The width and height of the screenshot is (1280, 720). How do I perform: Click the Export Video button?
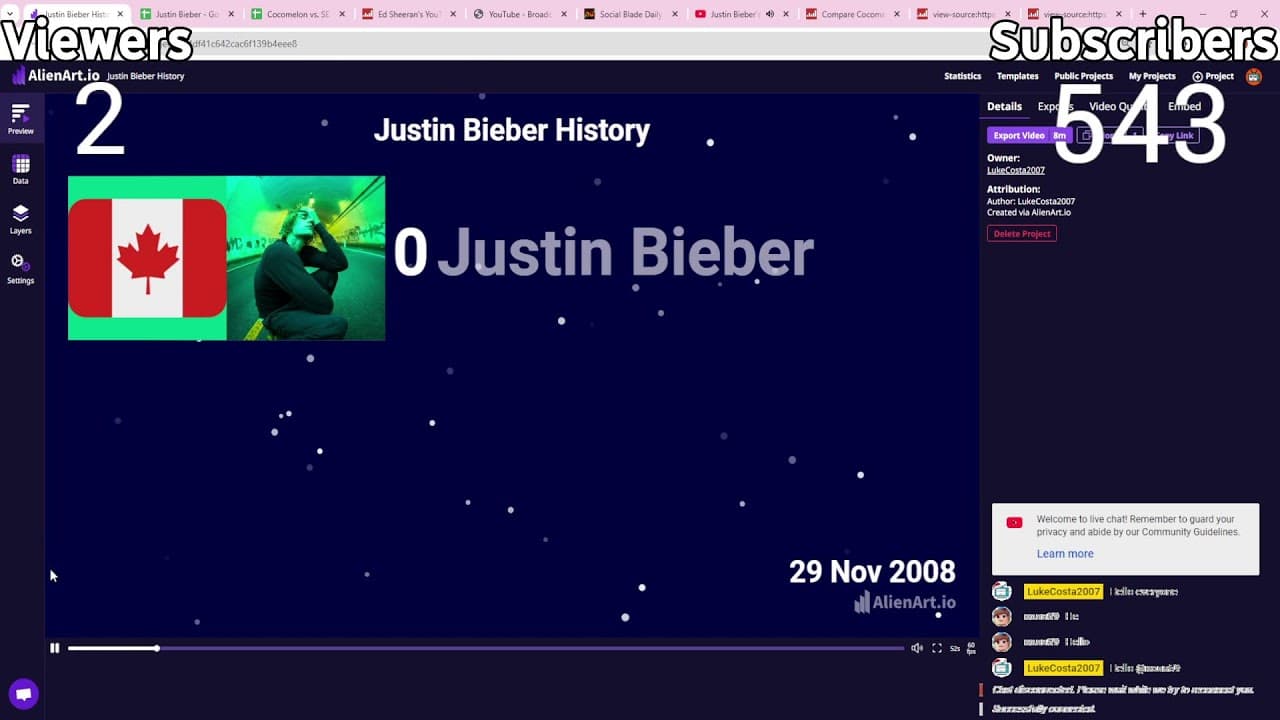coord(1028,135)
